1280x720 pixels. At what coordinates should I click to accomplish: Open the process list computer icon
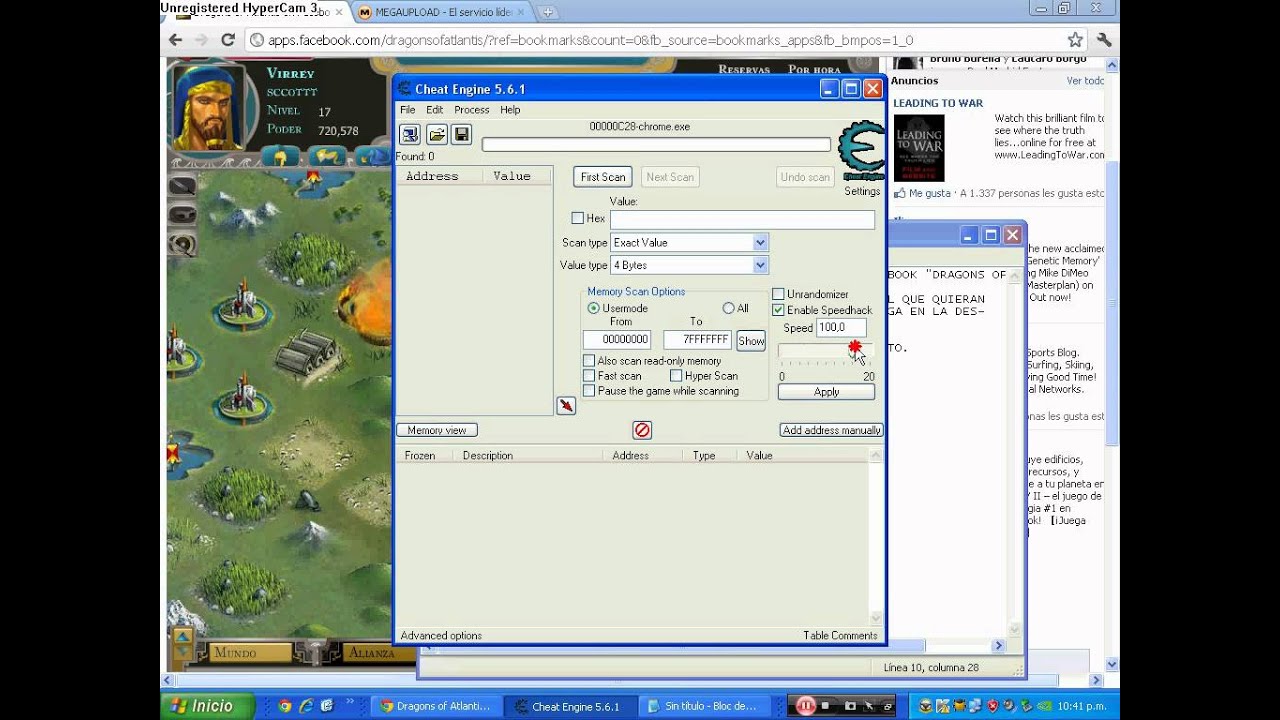coord(409,134)
